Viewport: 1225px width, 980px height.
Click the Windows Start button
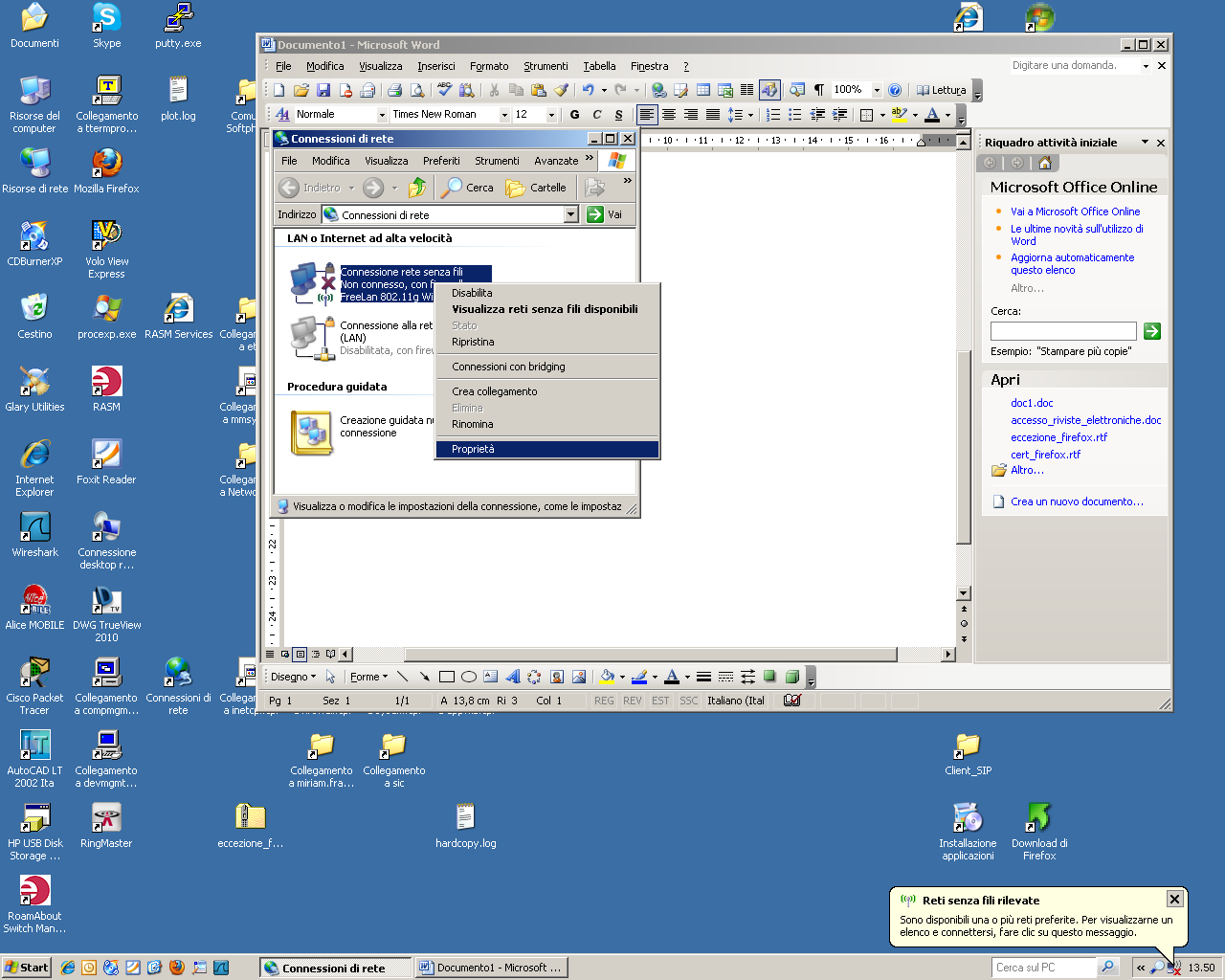coord(26,968)
